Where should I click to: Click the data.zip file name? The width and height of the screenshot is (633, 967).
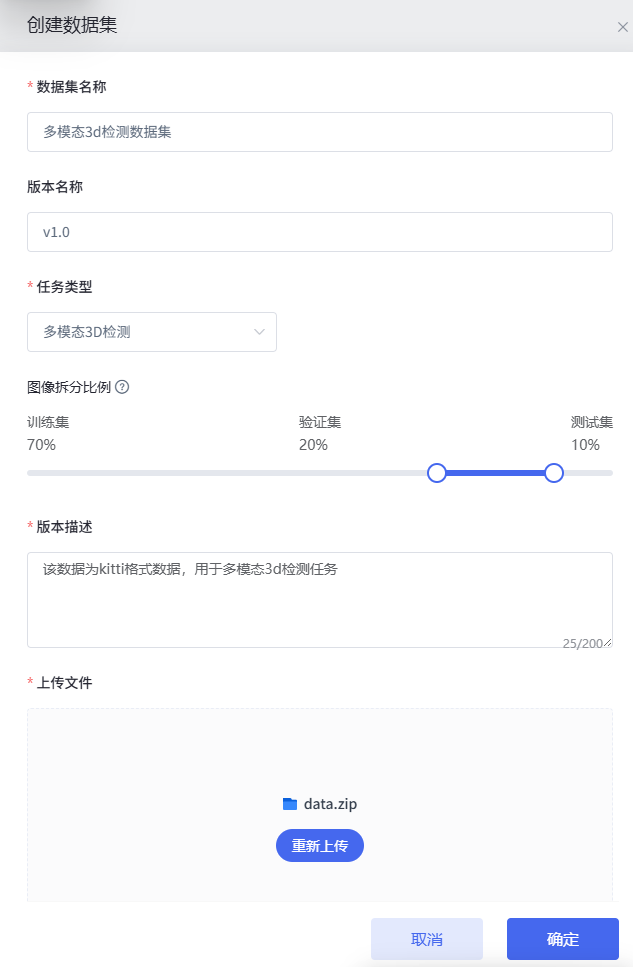point(330,804)
